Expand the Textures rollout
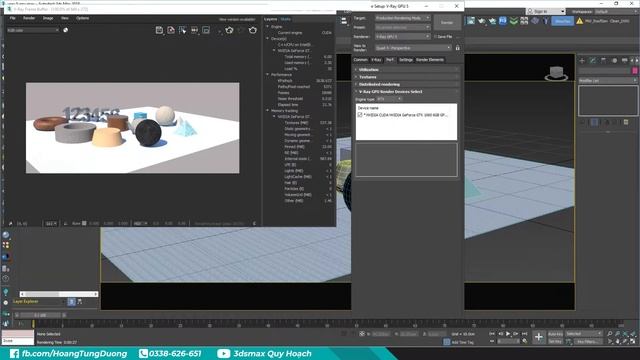The width and height of the screenshot is (640, 360). coord(406,77)
